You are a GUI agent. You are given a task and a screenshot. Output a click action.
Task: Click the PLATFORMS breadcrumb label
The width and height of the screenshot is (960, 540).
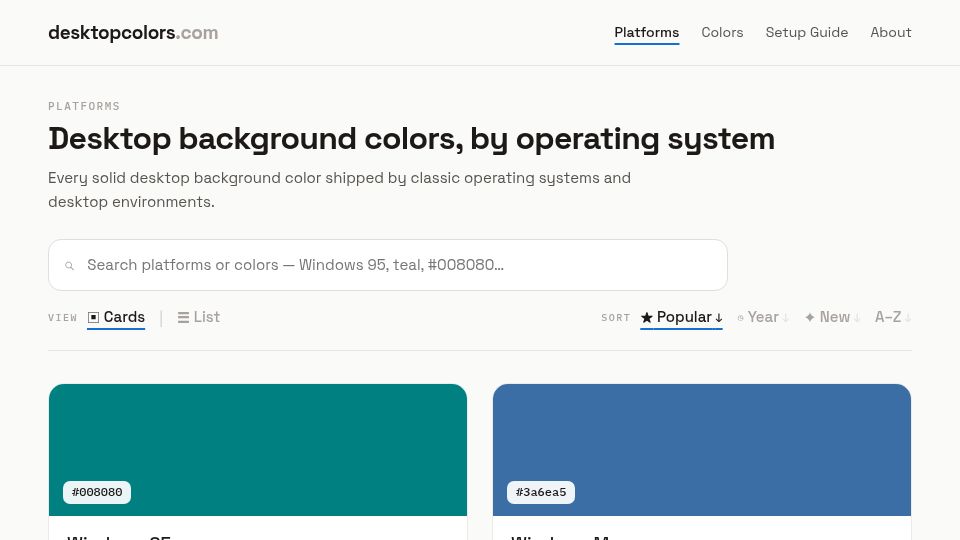(84, 107)
